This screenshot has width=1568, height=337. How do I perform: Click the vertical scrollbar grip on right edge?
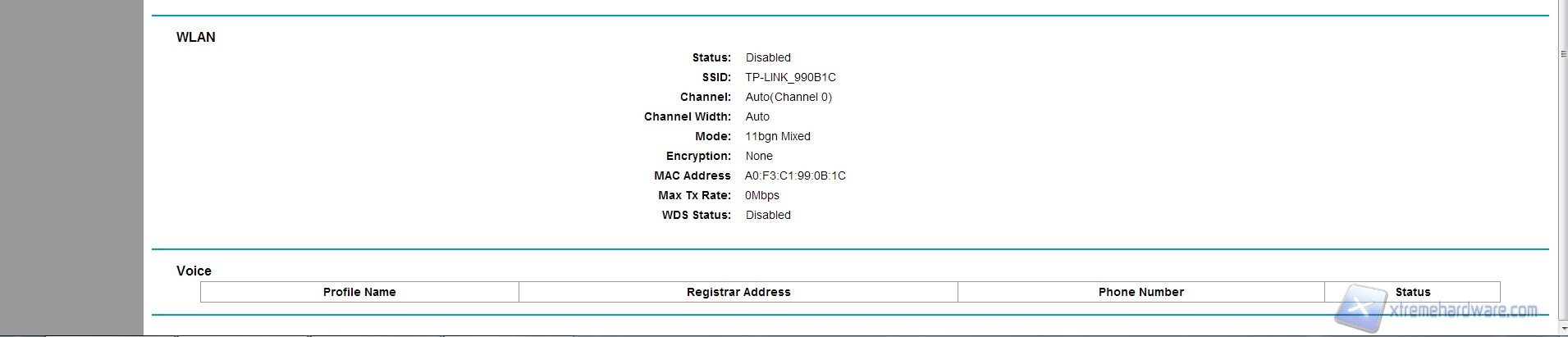(1563, 54)
